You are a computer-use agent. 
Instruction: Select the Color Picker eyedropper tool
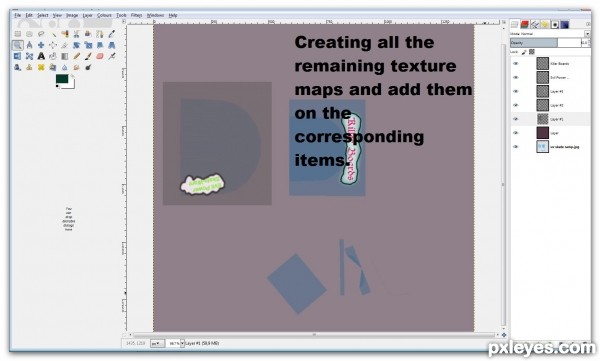(111, 34)
